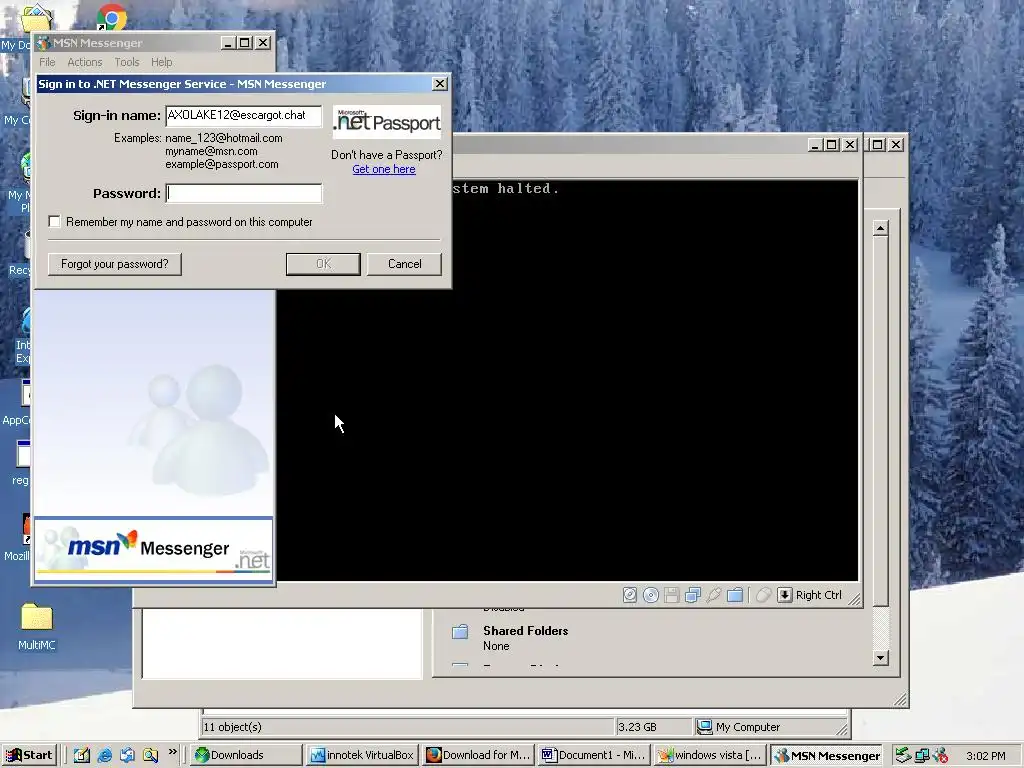
Task: Click the first system tray icon
Action: click(x=903, y=755)
